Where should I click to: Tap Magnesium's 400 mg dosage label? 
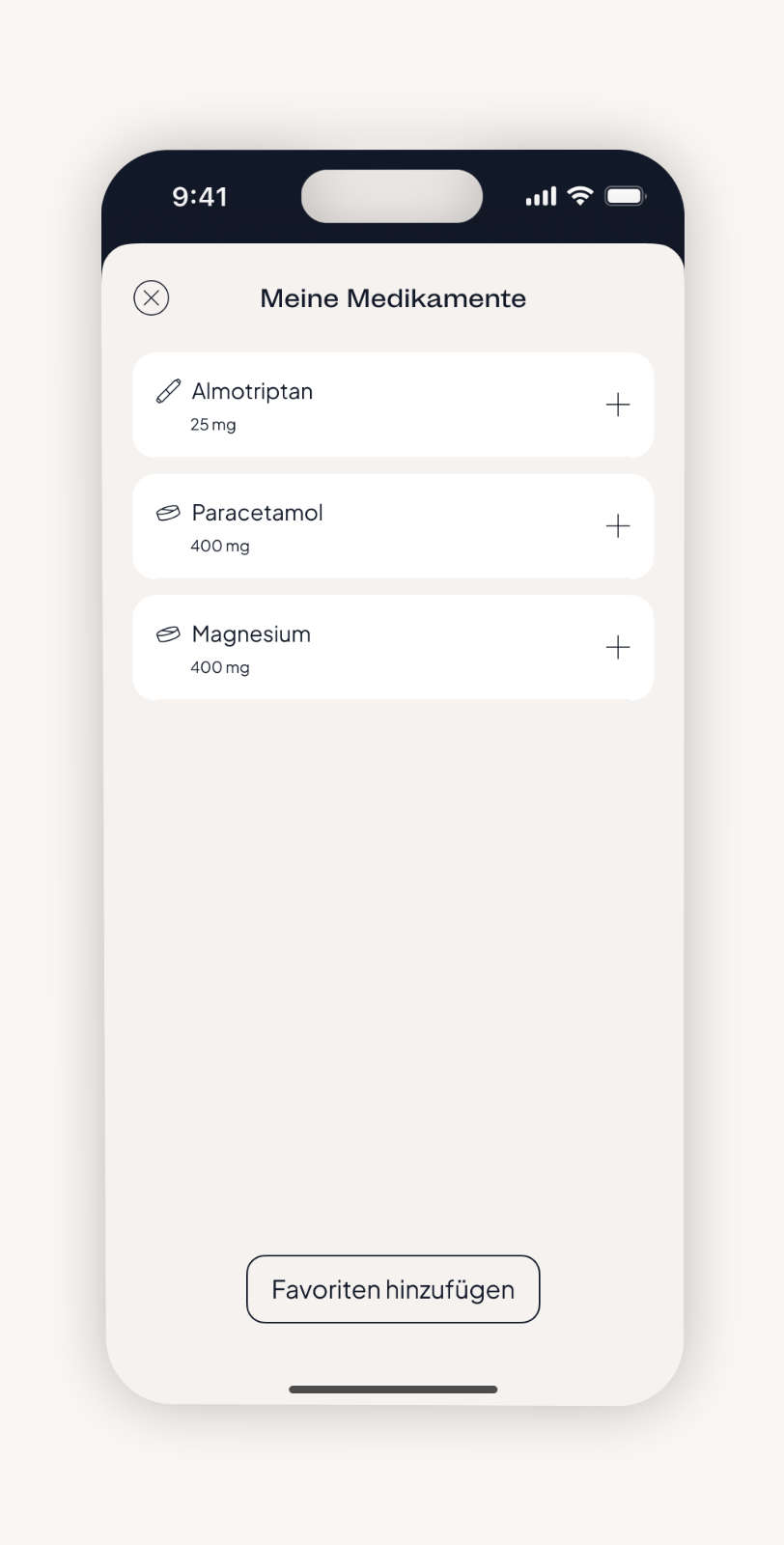coord(220,668)
